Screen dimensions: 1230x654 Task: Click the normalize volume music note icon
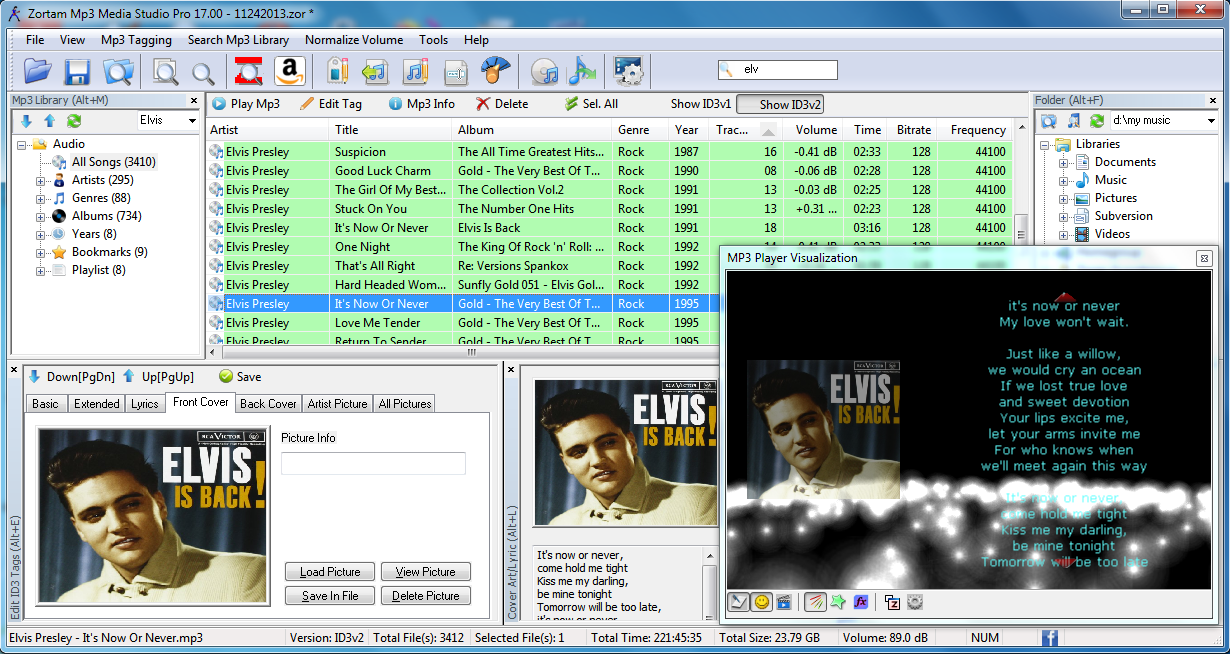581,71
